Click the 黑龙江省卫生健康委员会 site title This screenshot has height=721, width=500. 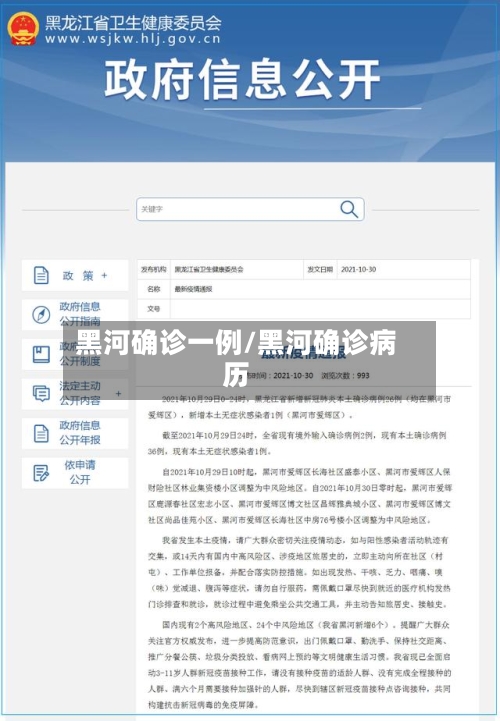click(133, 23)
